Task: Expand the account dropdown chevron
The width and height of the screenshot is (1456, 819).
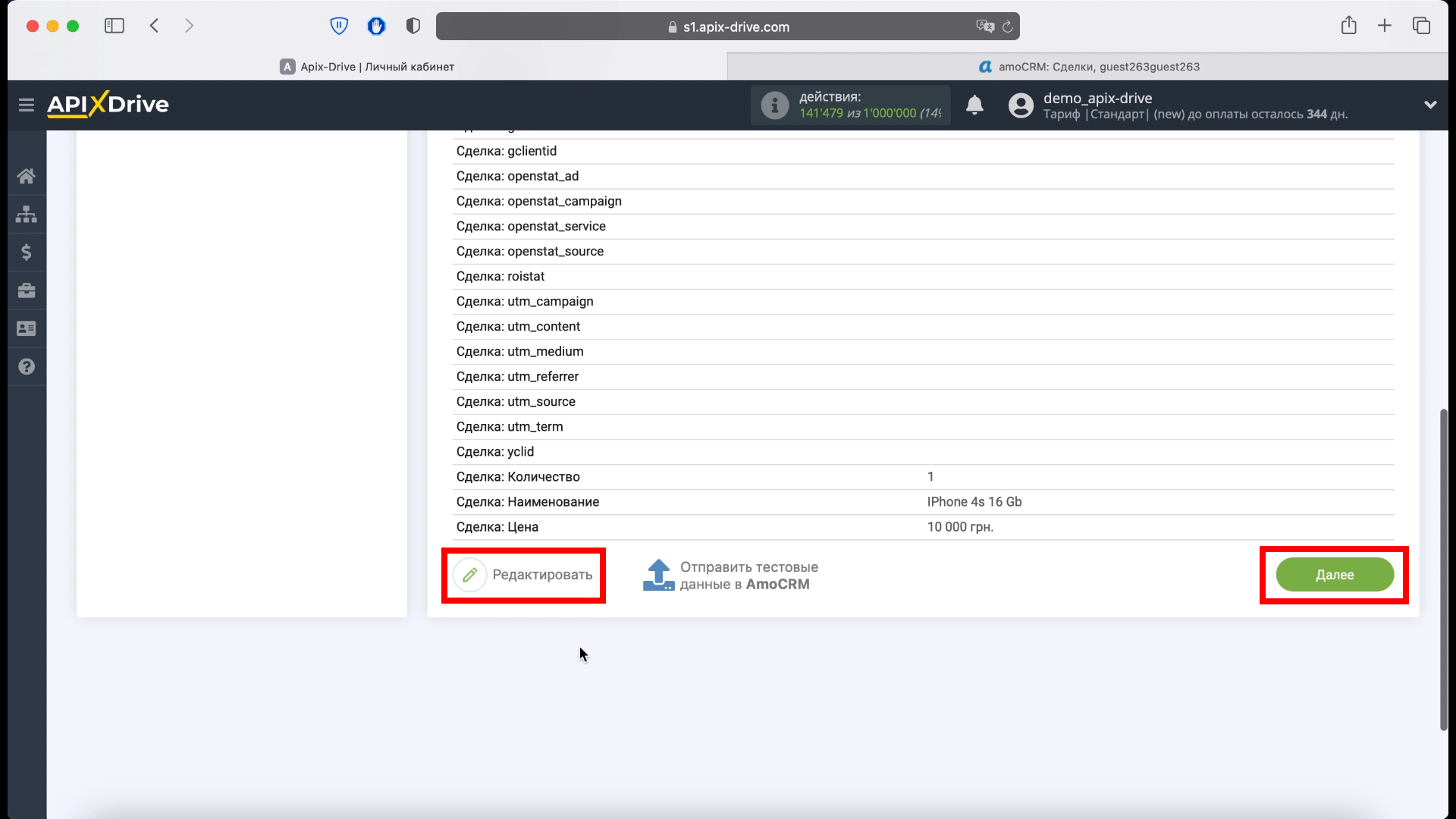Action: [1430, 105]
